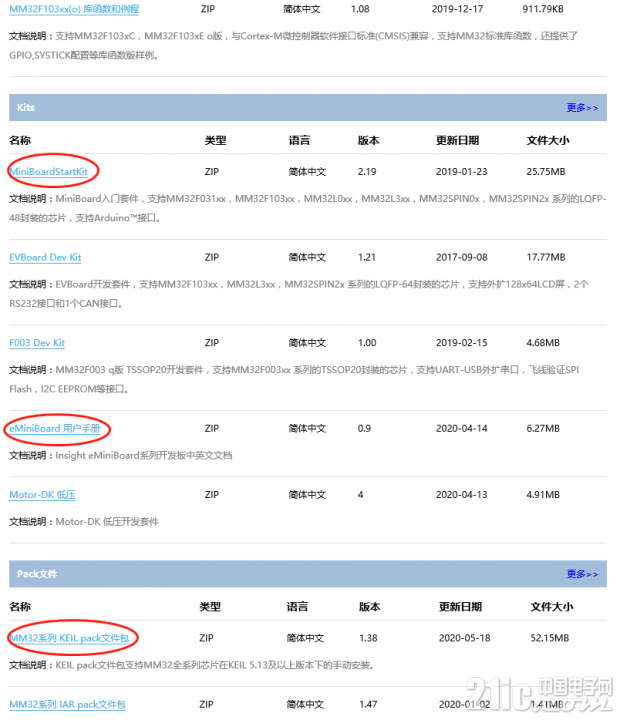Select date 2020-05-18 in KEIL pack row
This screenshot has width=620, height=720.
464,638
